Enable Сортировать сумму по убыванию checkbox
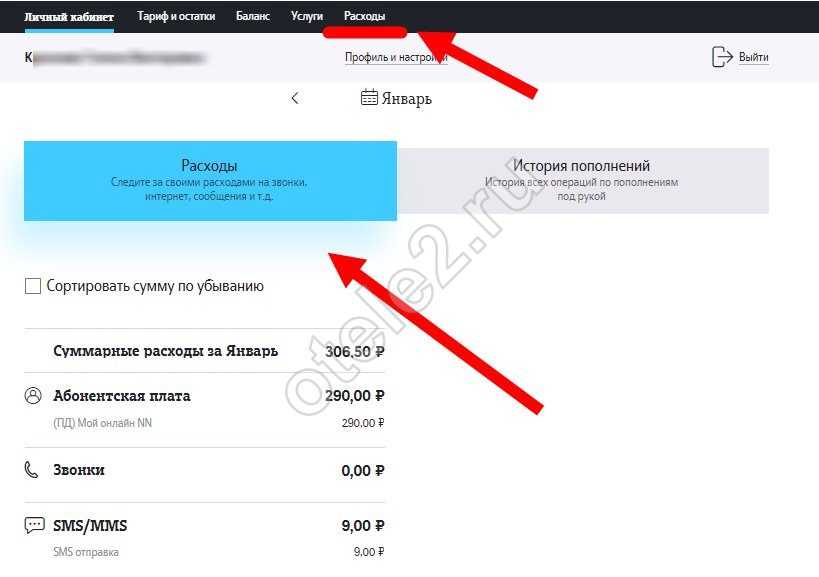The image size is (819, 577). coord(33,286)
